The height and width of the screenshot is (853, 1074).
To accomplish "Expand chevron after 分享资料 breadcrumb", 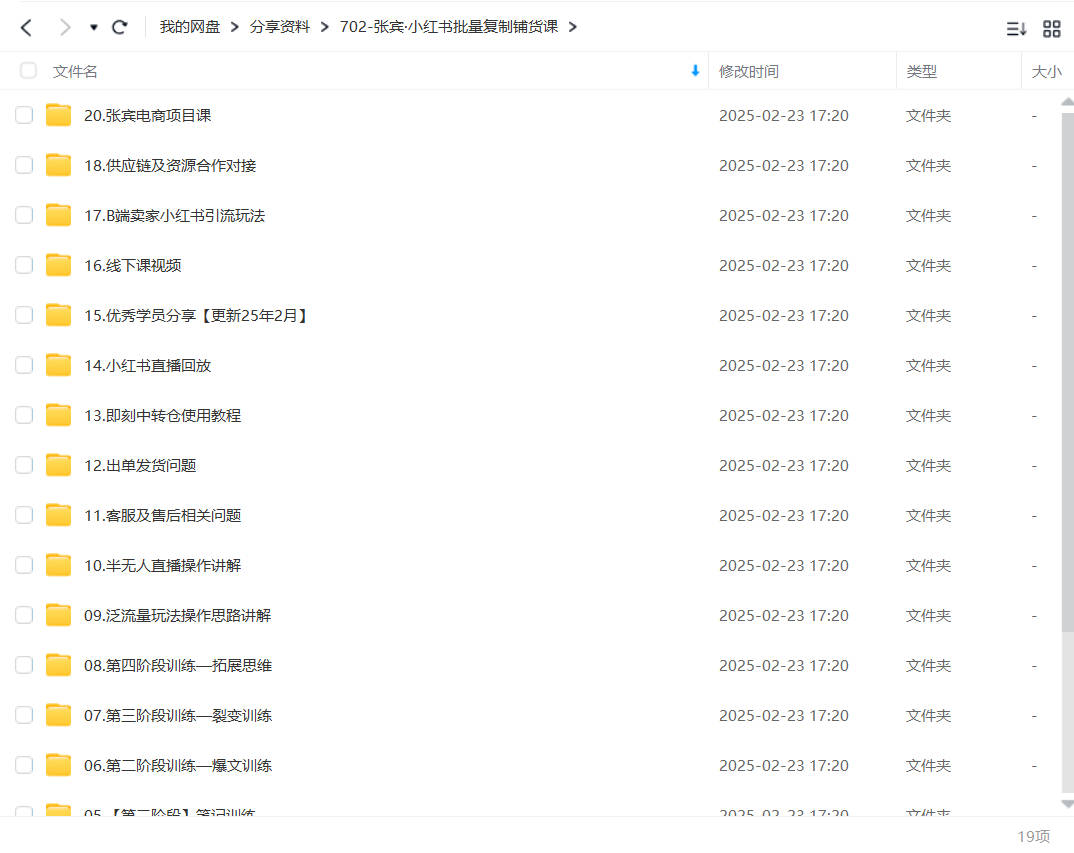I will coord(325,27).
